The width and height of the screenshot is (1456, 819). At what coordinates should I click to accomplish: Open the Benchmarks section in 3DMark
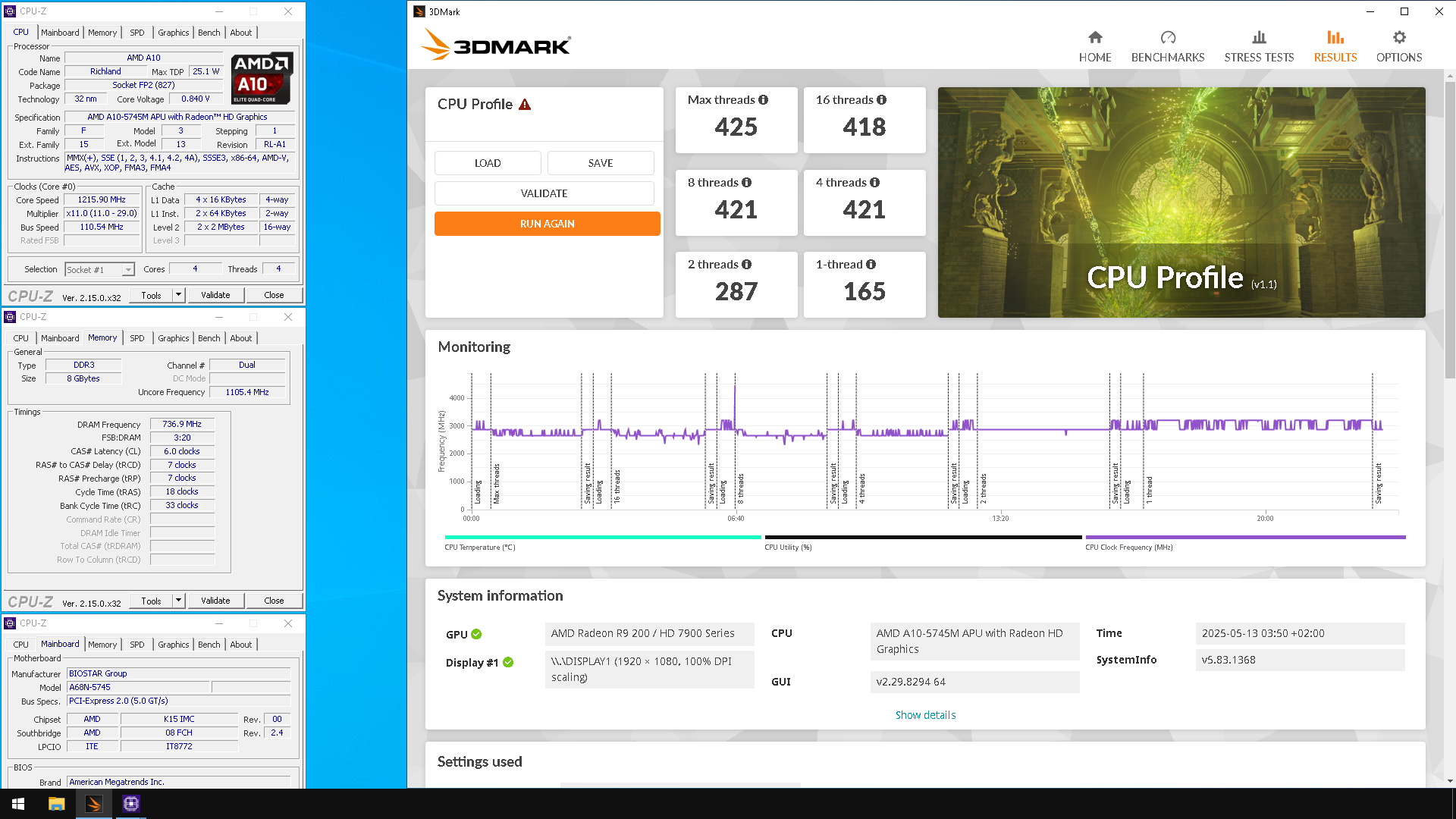[1168, 46]
